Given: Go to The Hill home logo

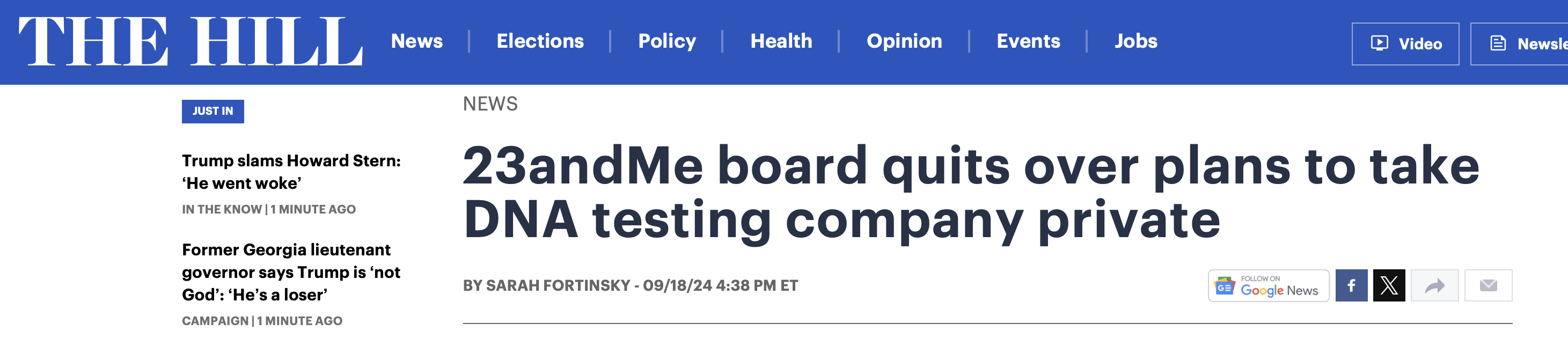Looking at the screenshot, I should [x=190, y=41].
